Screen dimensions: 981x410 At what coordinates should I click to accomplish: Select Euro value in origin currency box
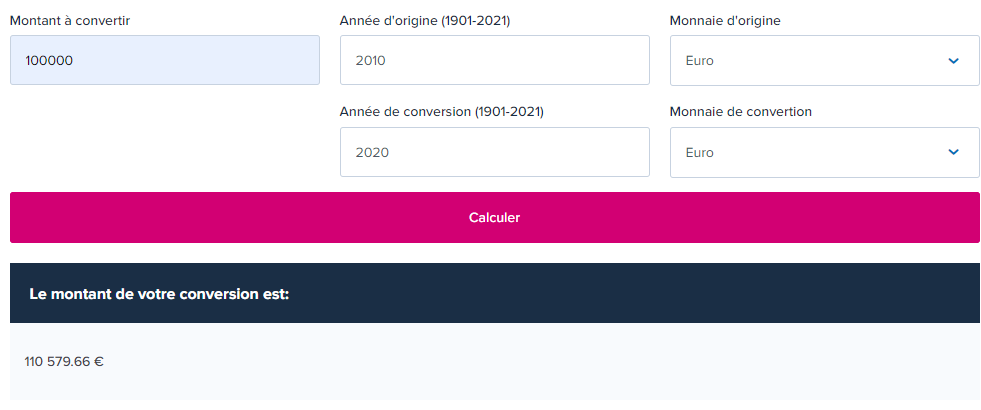700,61
